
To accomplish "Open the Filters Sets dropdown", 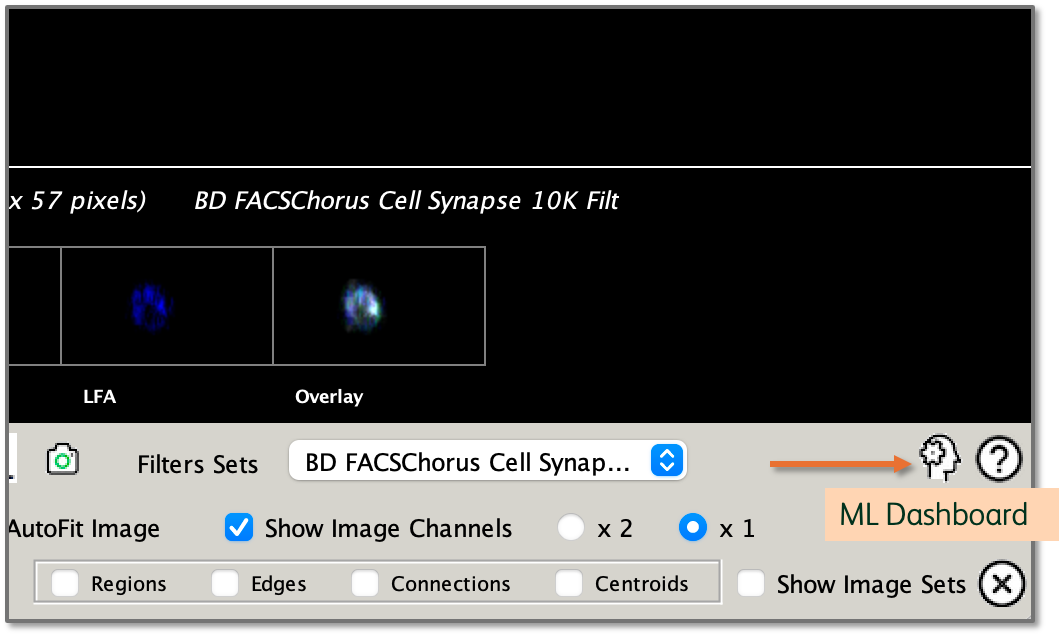I will point(487,461).
